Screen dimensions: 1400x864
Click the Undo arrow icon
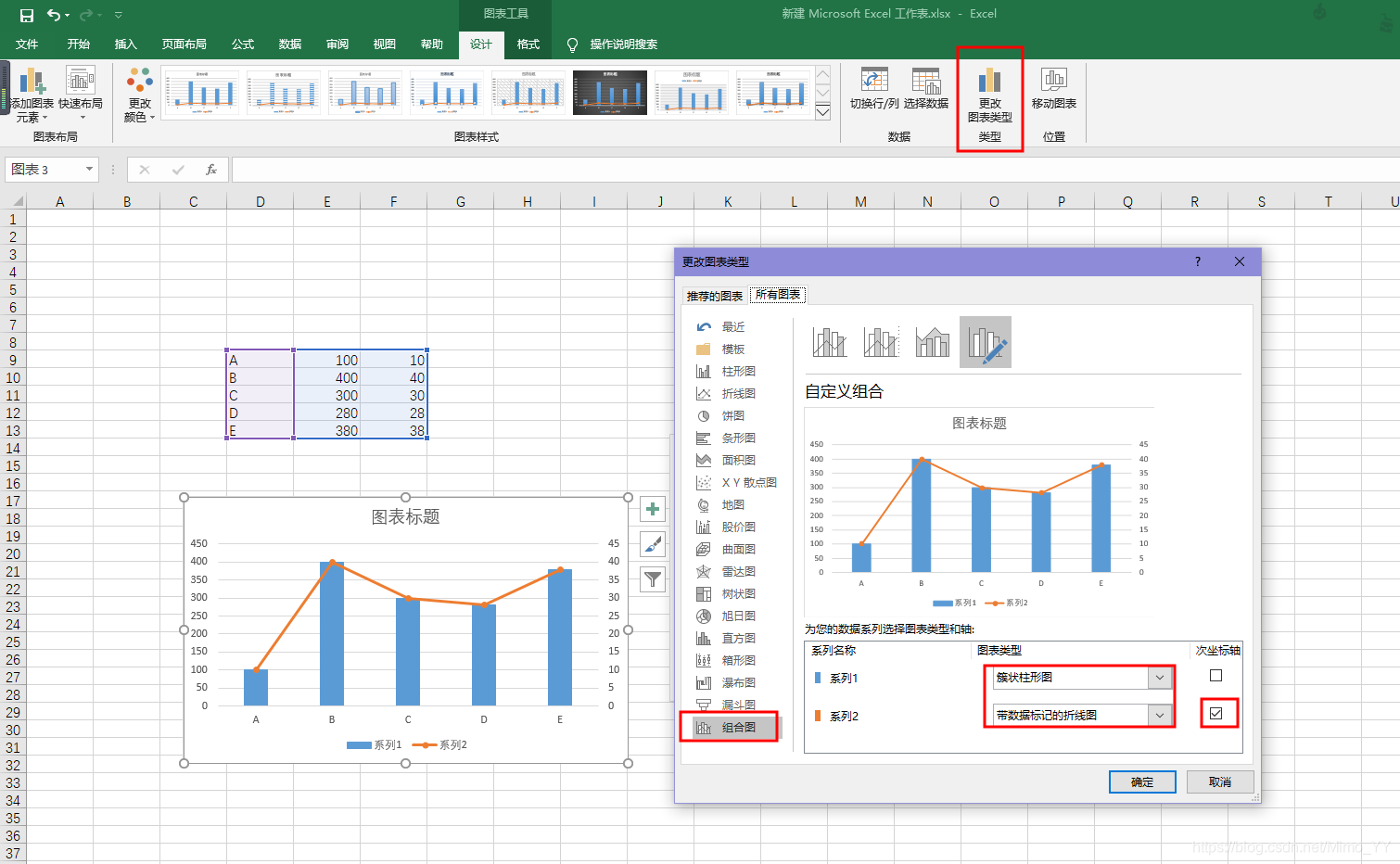[x=54, y=15]
